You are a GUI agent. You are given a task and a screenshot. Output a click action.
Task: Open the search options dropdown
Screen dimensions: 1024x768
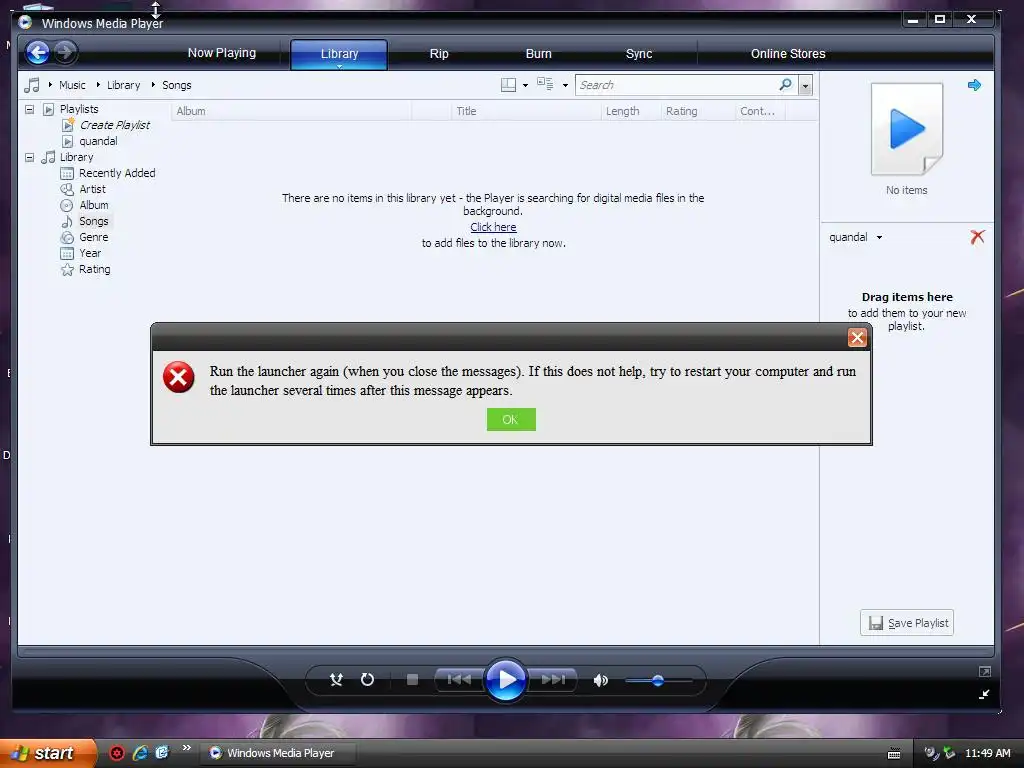[805, 86]
